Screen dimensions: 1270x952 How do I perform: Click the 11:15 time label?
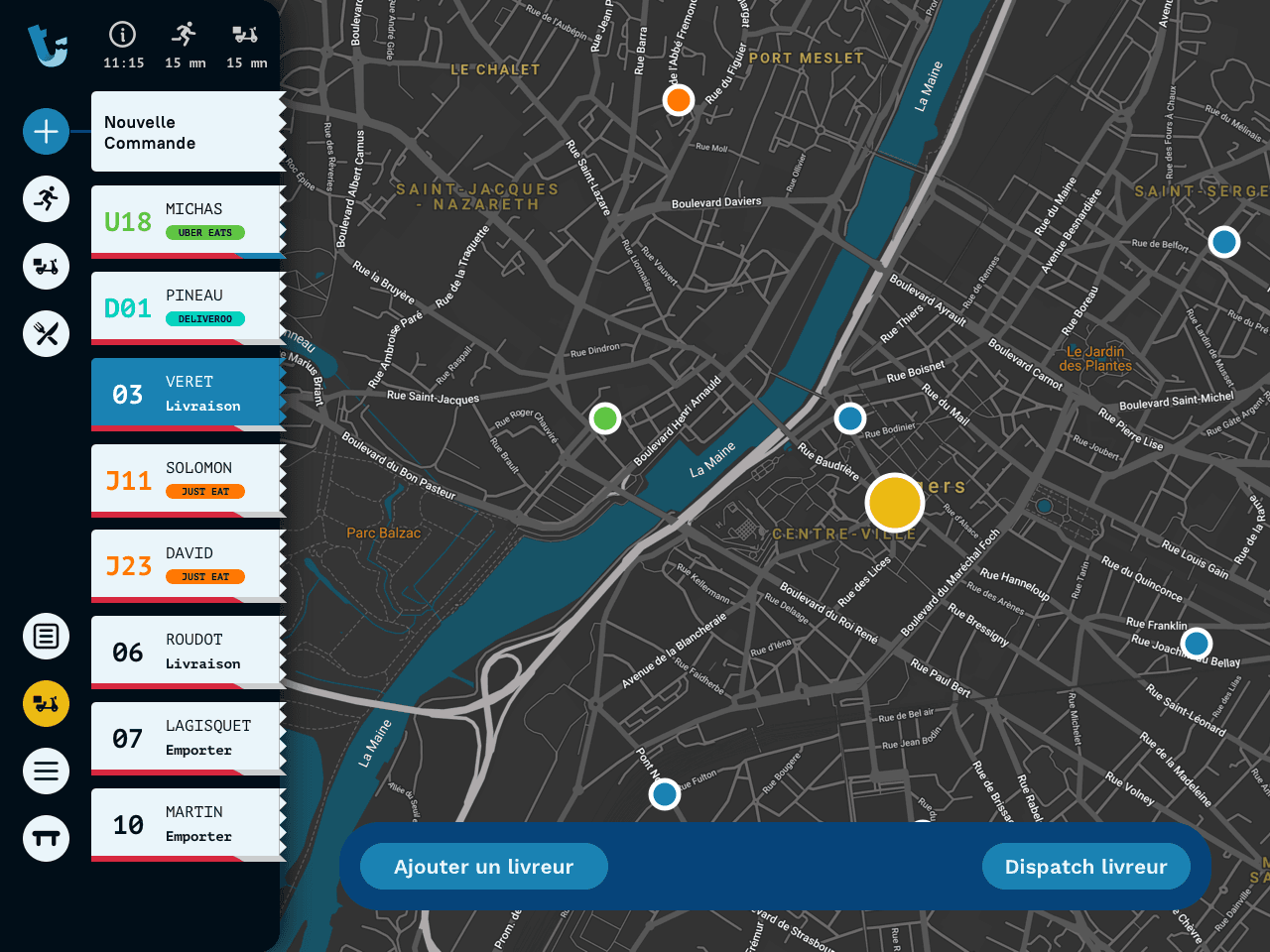click(x=124, y=62)
